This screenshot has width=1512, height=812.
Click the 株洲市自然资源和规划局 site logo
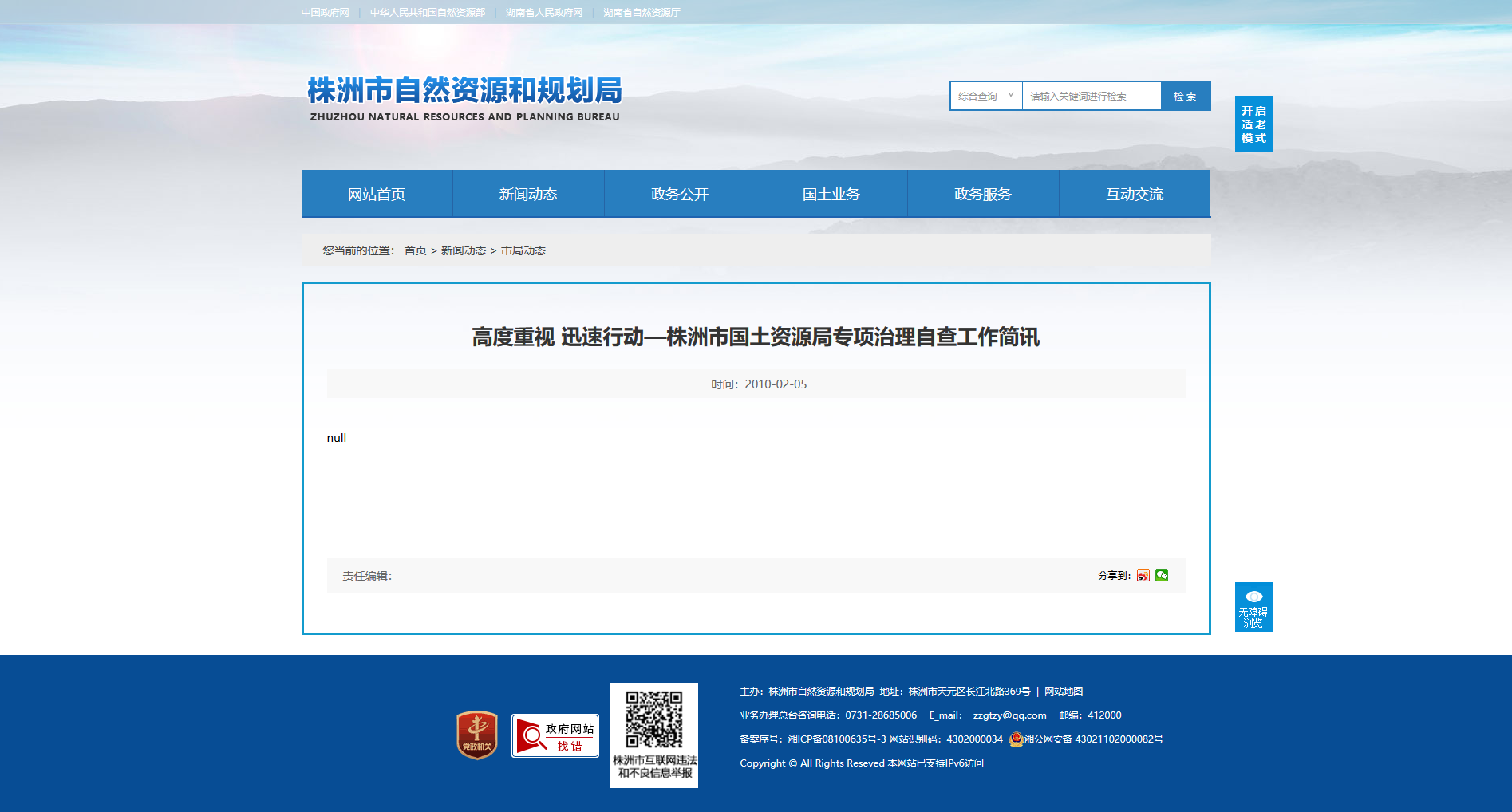tap(464, 98)
